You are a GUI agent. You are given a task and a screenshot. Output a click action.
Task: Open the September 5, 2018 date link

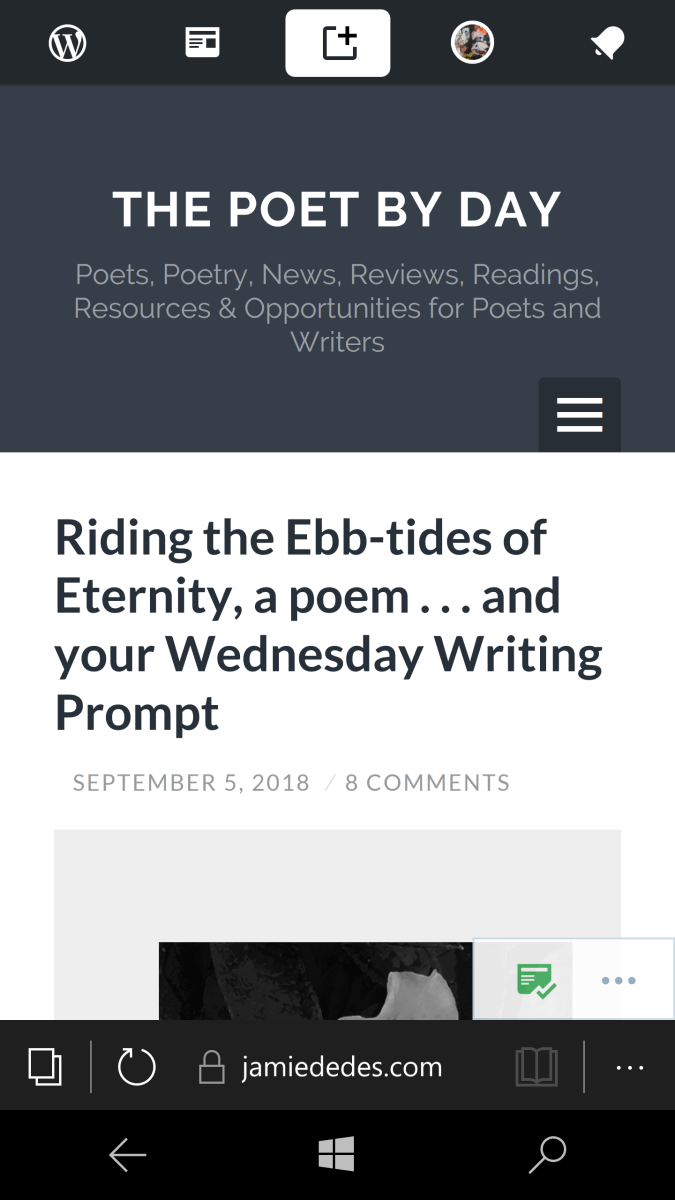point(191,783)
